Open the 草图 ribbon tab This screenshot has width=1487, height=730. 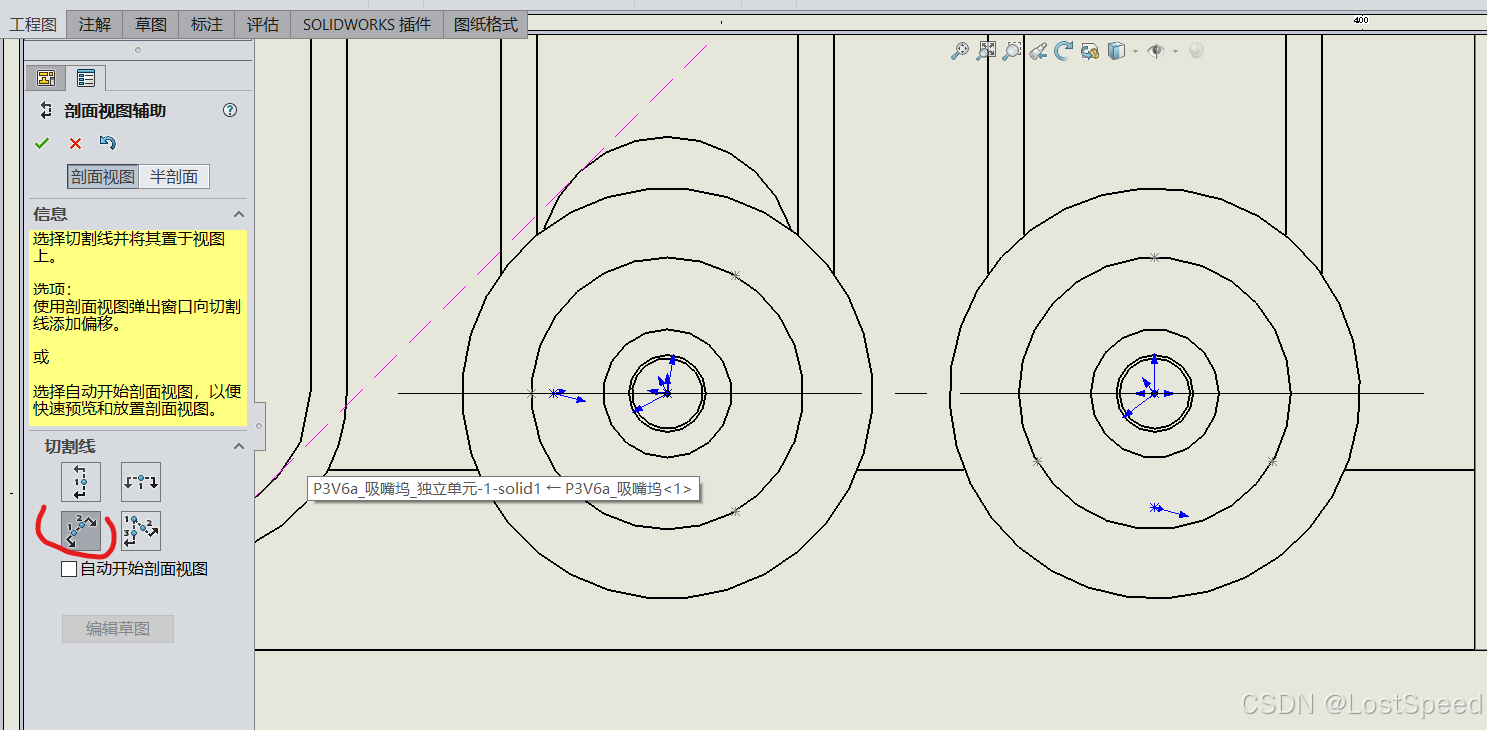click(x=151, y=24)
